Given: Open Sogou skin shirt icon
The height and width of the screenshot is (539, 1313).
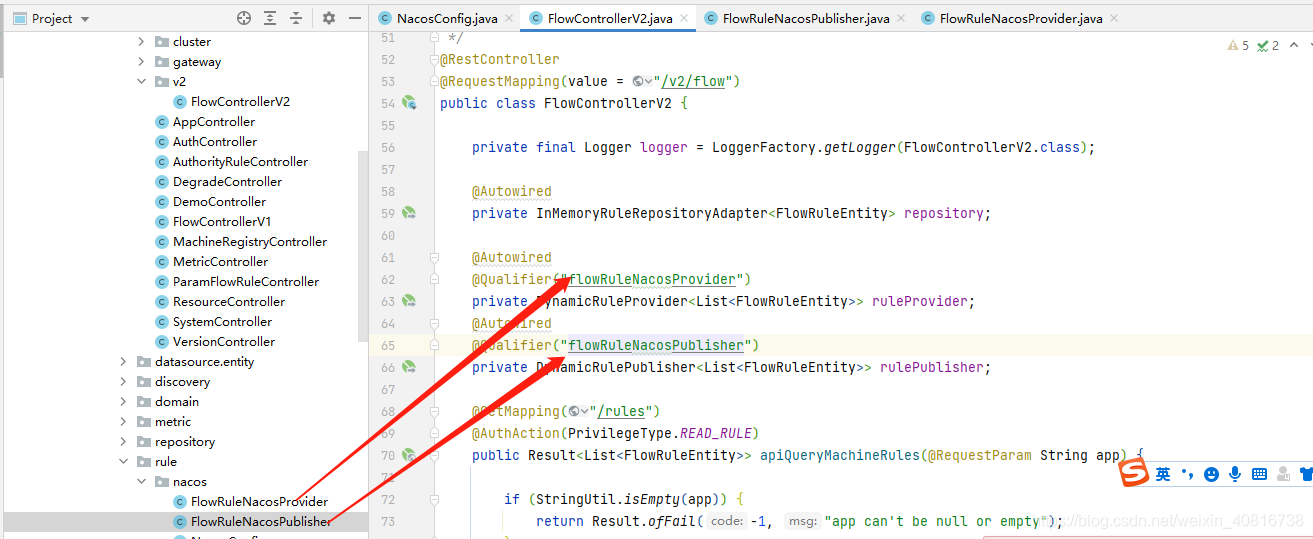Looking at the screenshot, I should 1306,474.
